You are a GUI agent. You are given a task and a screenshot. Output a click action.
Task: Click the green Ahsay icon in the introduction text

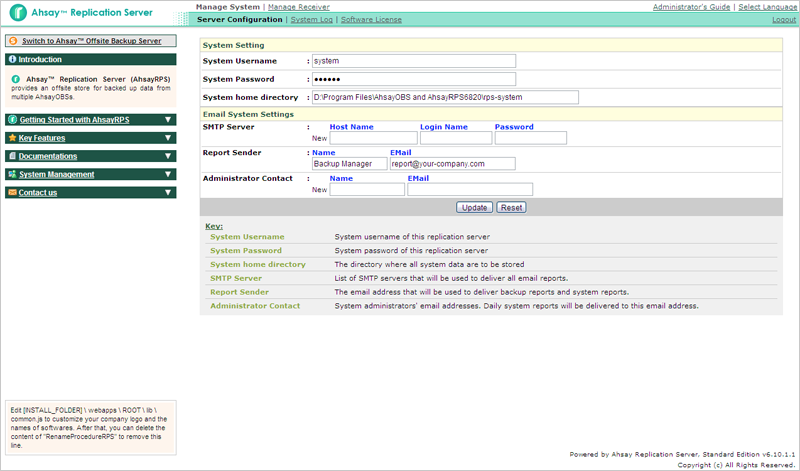click(16, 79)
